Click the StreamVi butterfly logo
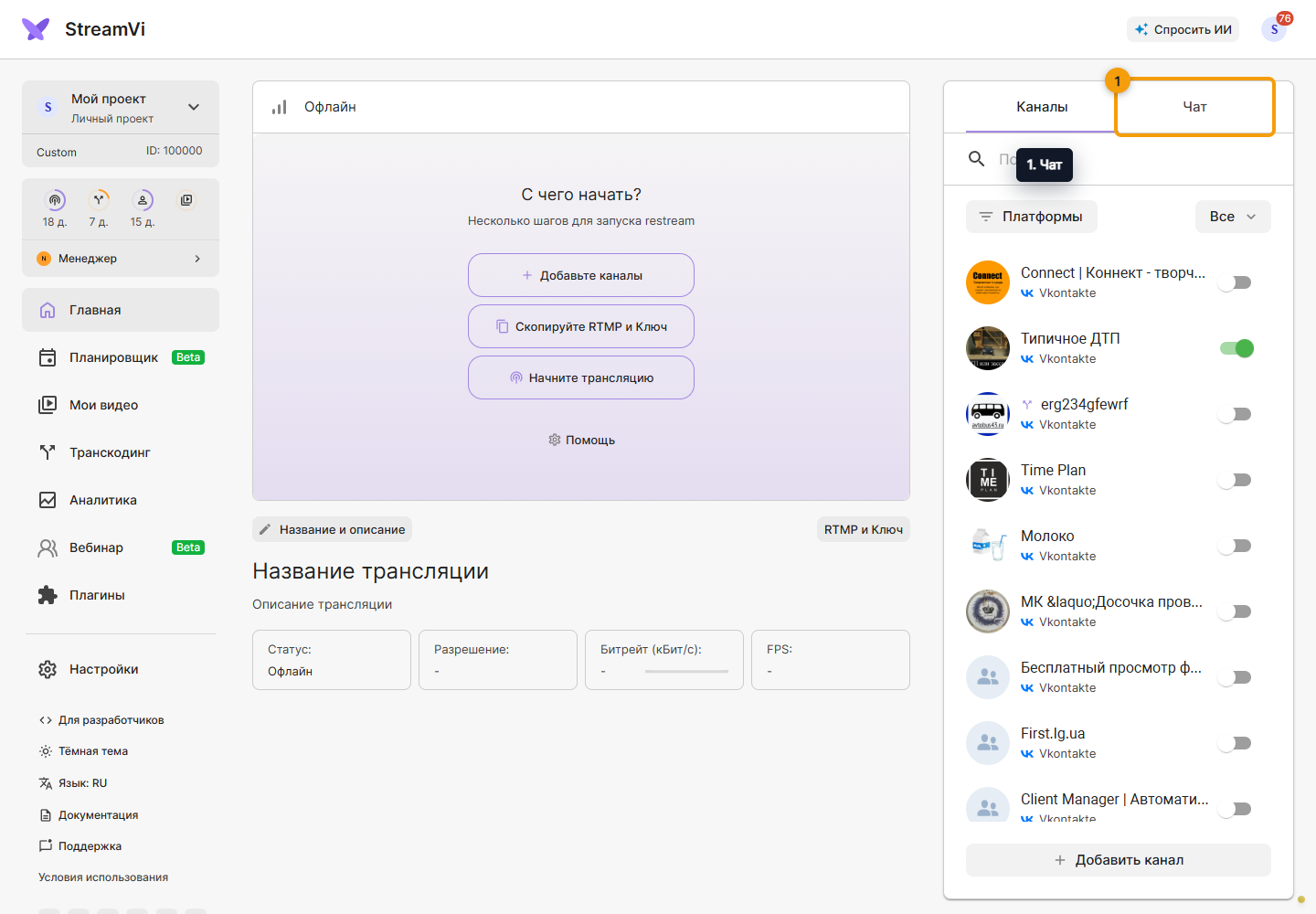 (x=36, y=29)
